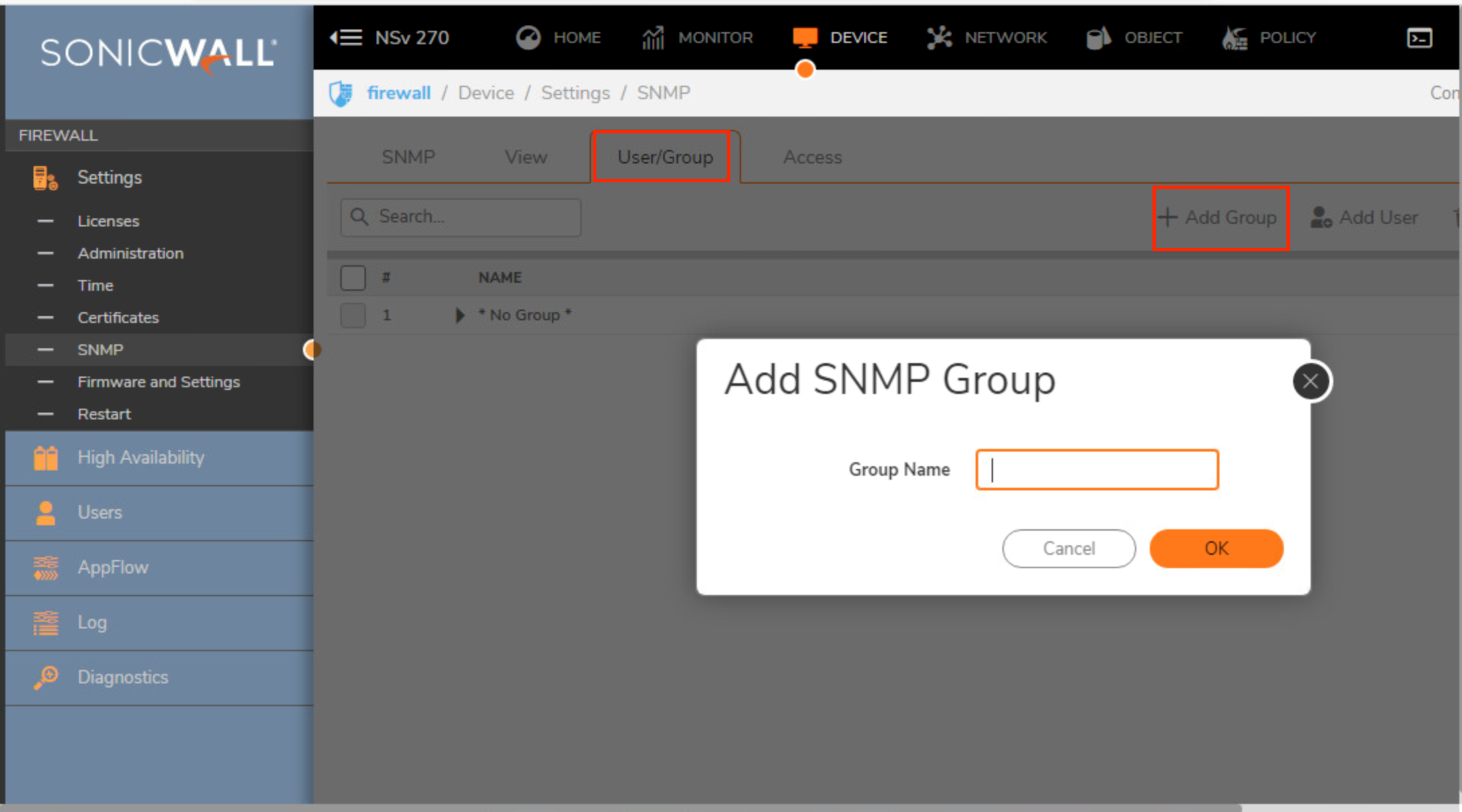This screenshot has height=812, width=1462.
Task: Switch to the Access tab
Action: click(812, 157)
